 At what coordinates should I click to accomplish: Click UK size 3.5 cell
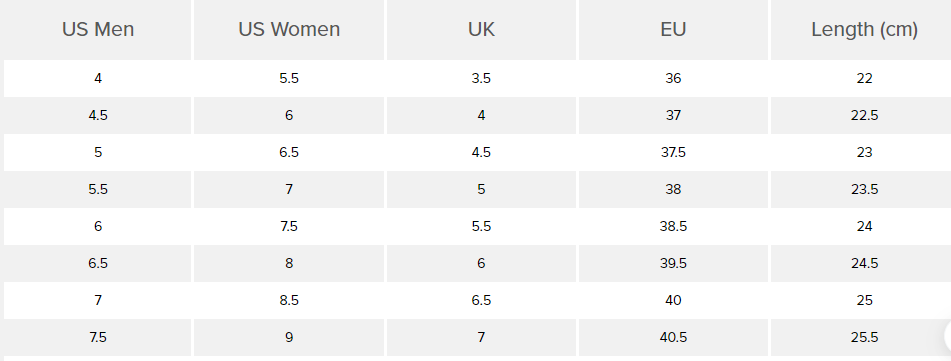coord(481,78)
